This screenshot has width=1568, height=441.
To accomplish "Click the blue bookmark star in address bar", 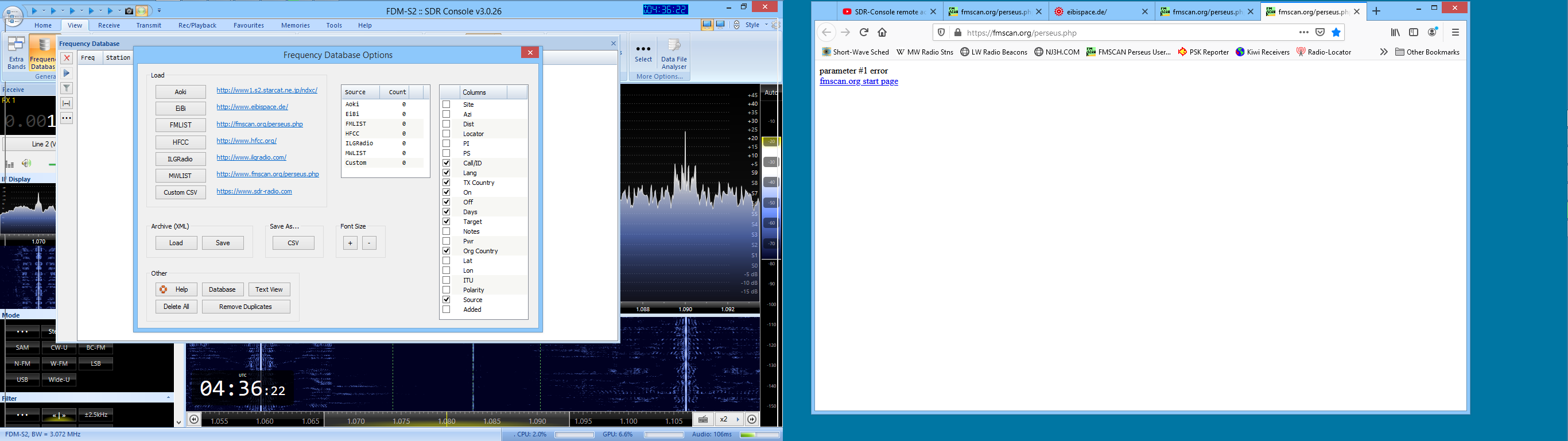I will (1336, 32).
